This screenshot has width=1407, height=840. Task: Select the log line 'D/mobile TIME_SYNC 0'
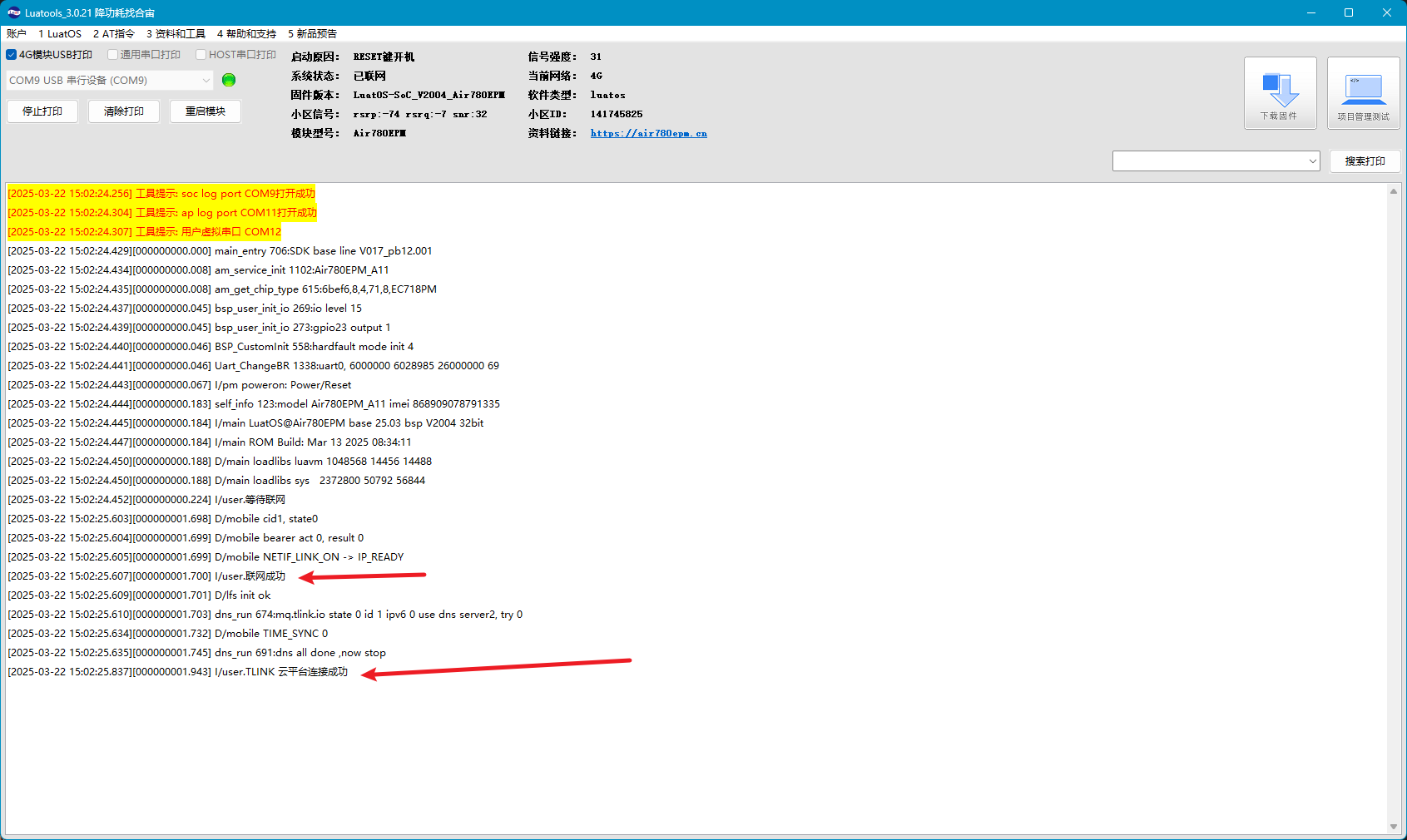pyautogui.click(x=168, y=634)
